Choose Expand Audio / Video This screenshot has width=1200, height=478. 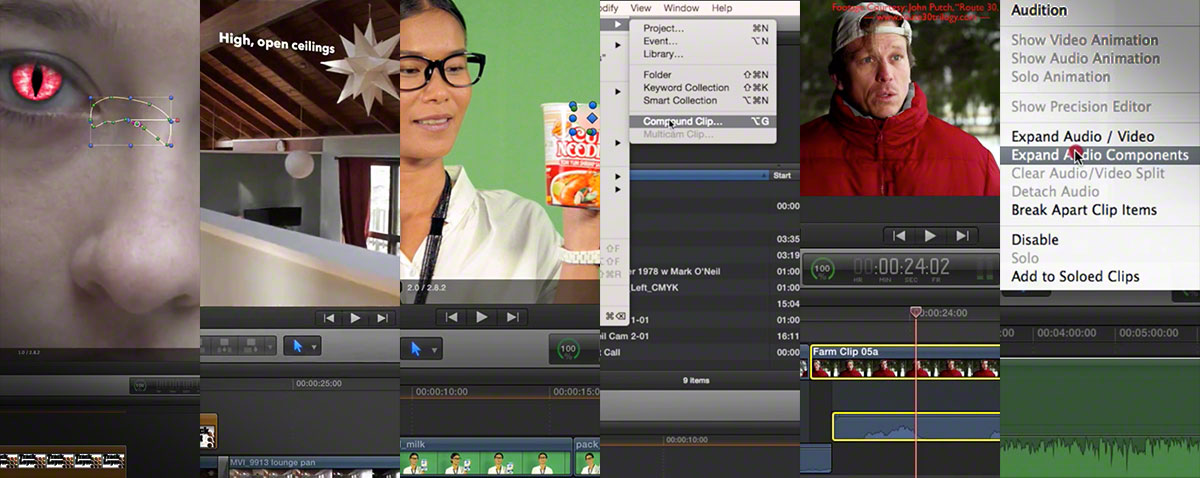pos(1100,137)
